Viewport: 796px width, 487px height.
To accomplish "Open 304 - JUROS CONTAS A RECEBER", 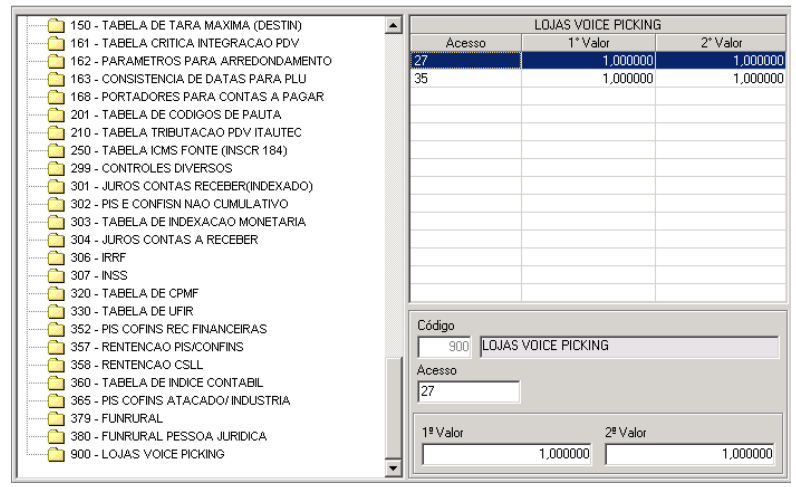I will coord(164,240).
